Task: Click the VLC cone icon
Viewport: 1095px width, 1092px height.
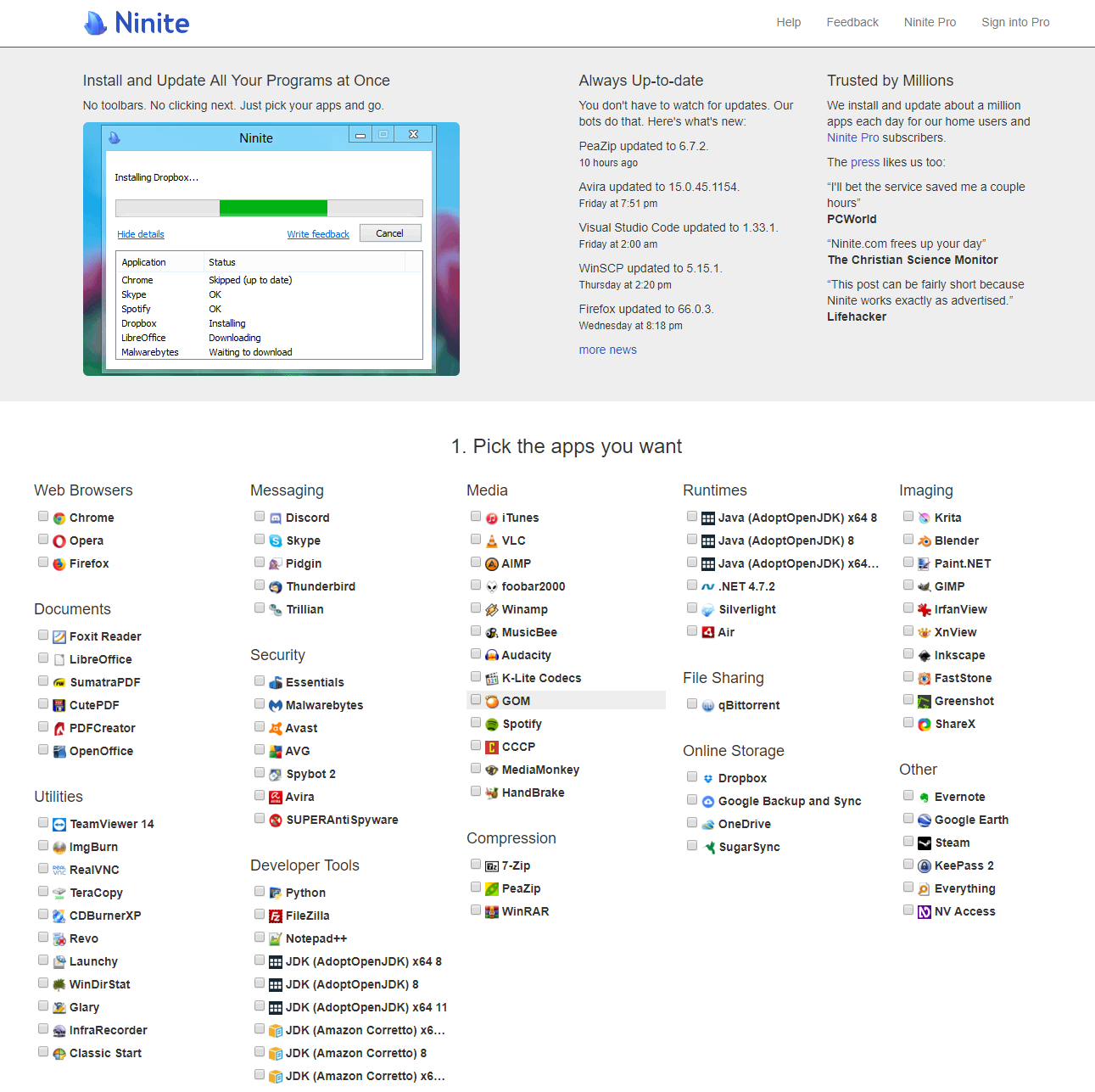Action: pos(492,541)
